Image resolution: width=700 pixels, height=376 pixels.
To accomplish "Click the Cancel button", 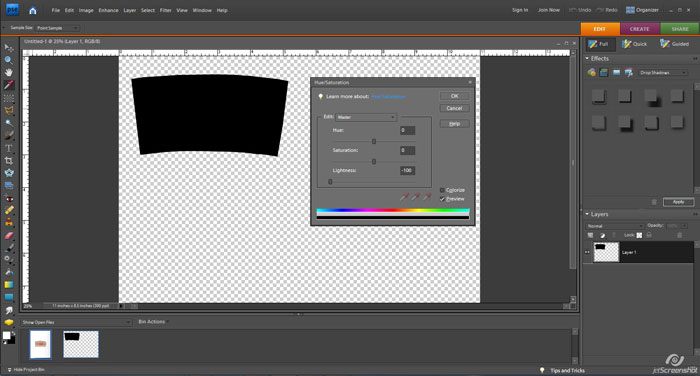I will 454,108.
